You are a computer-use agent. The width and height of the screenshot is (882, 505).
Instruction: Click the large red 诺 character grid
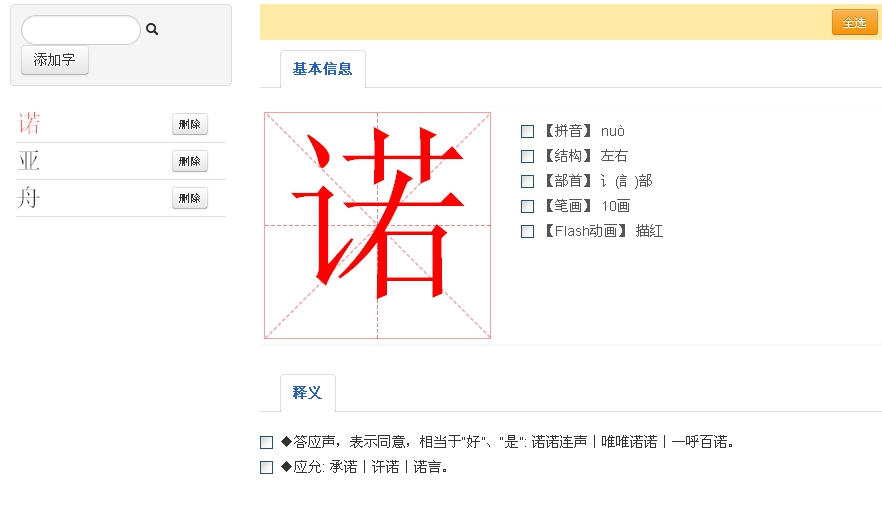[377, 226]
